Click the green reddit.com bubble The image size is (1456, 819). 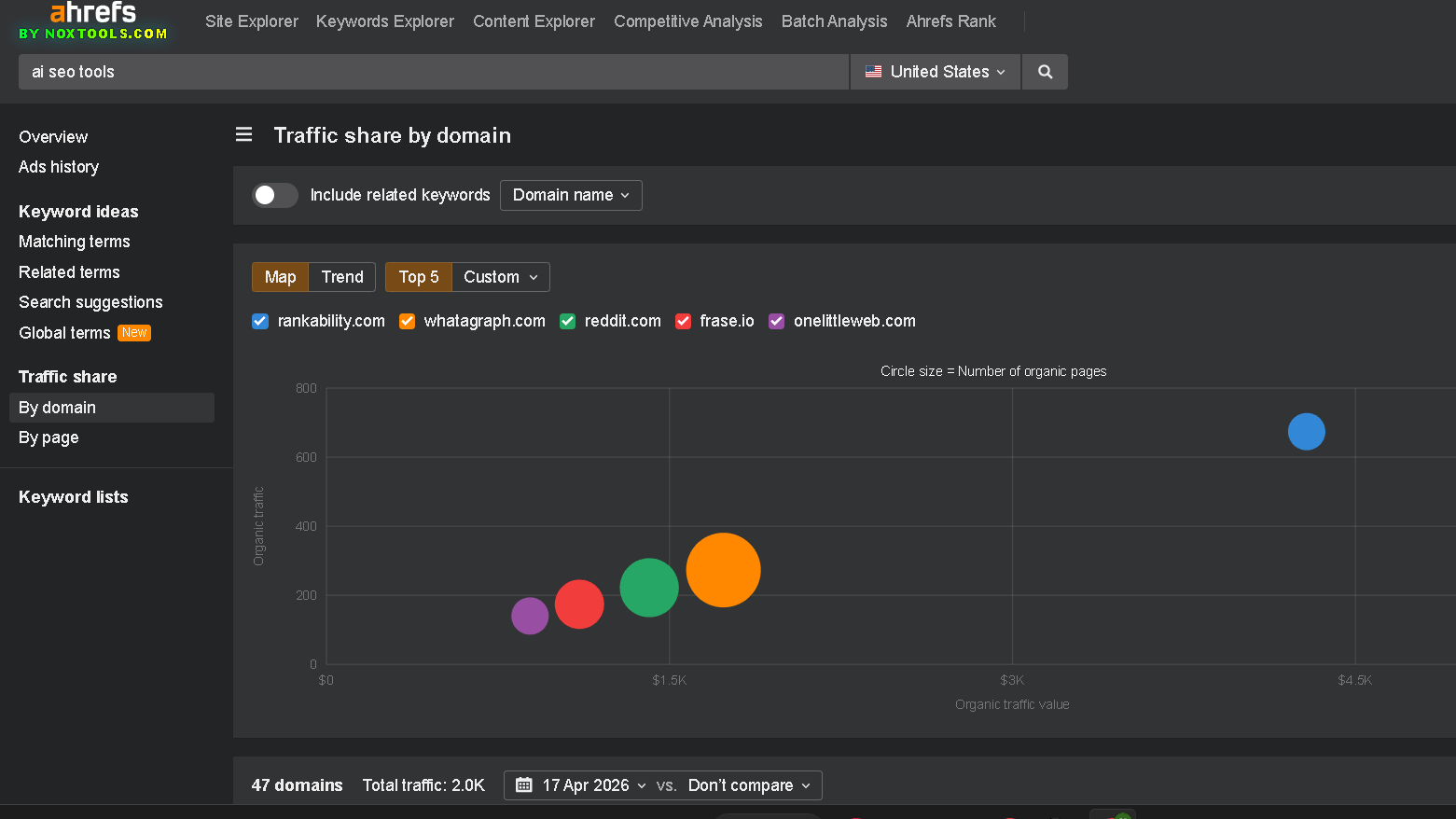pos(649,588)
